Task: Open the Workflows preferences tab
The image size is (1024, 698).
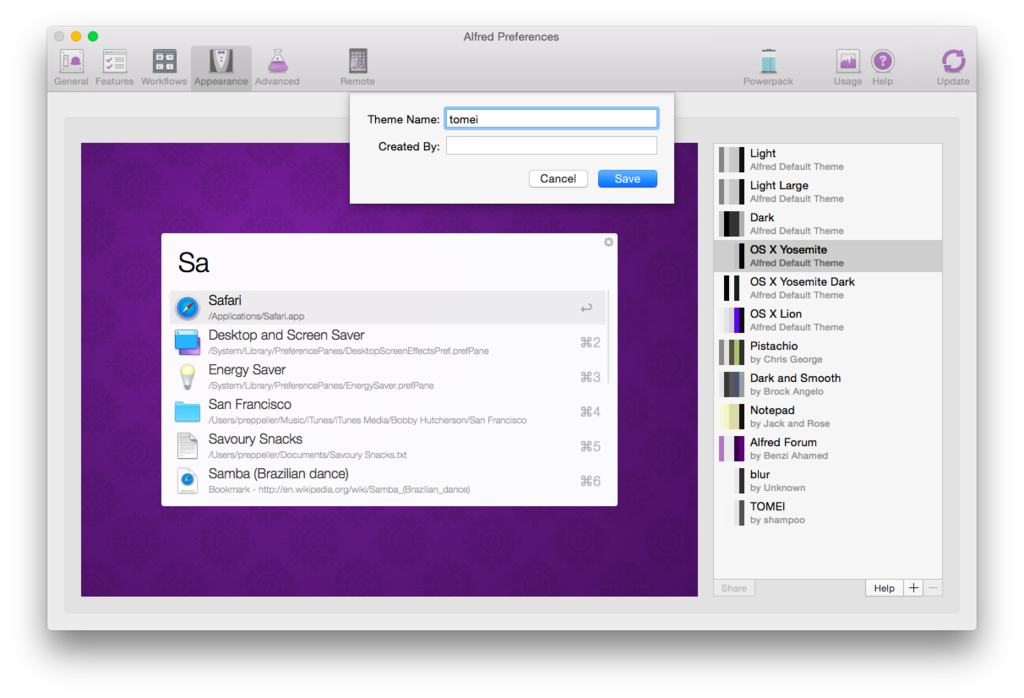Action: [x=164, y=67]
